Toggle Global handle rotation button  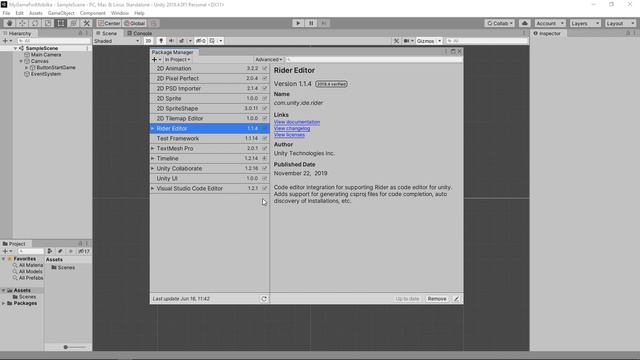135,23
